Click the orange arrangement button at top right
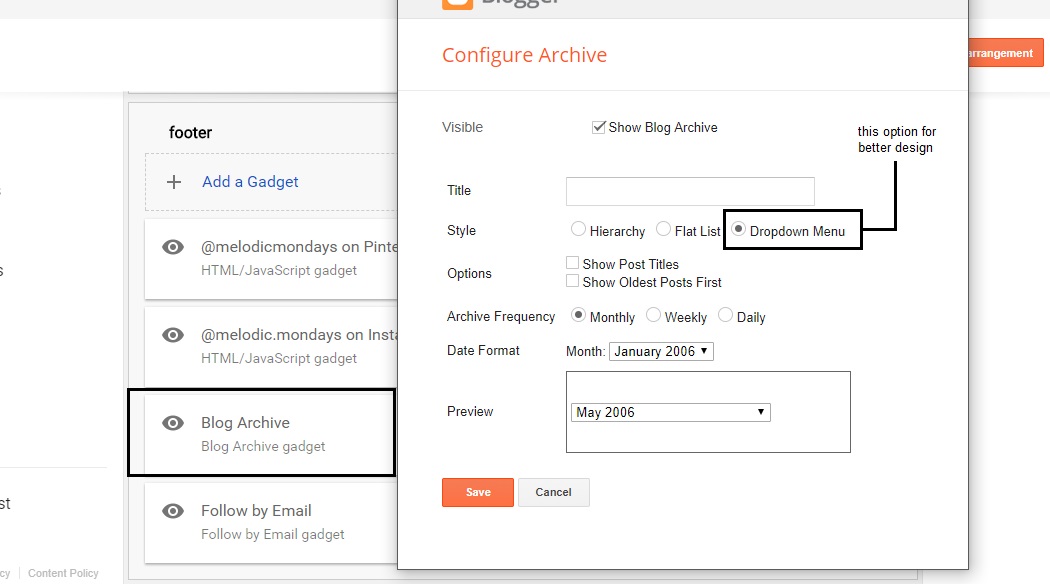 tap(1006, 53)
